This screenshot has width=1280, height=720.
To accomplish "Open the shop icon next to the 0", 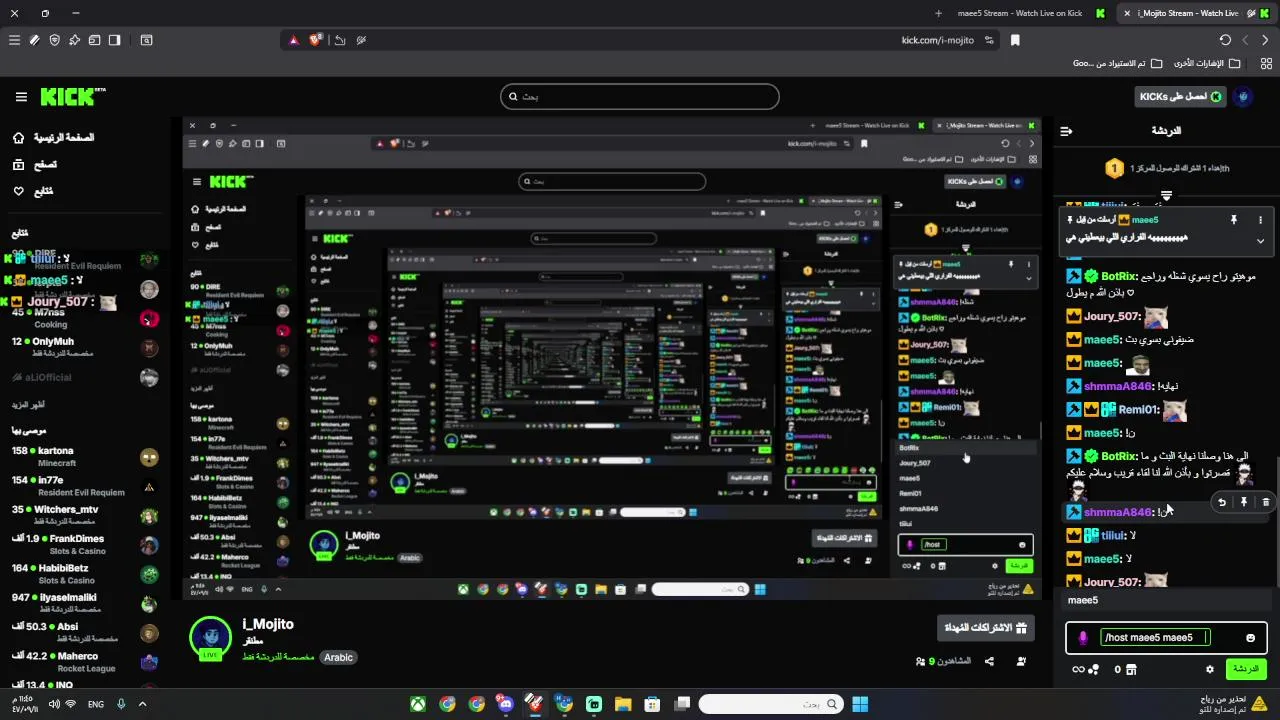I will 1130,669.
